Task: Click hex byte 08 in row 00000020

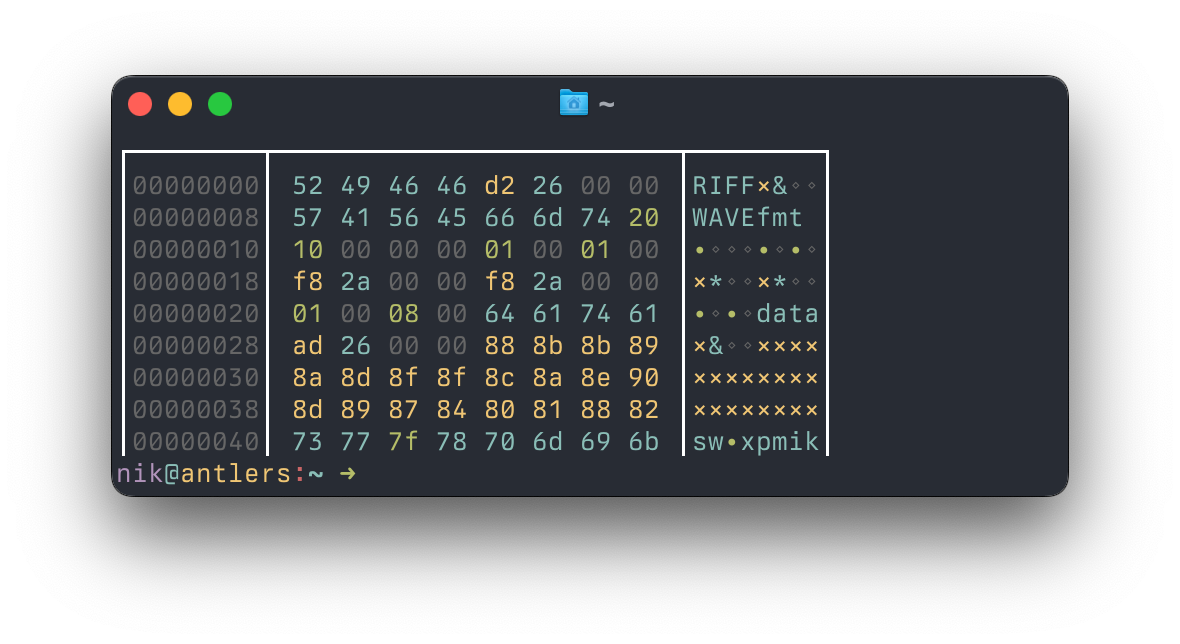Action: (x=403, y=314)
